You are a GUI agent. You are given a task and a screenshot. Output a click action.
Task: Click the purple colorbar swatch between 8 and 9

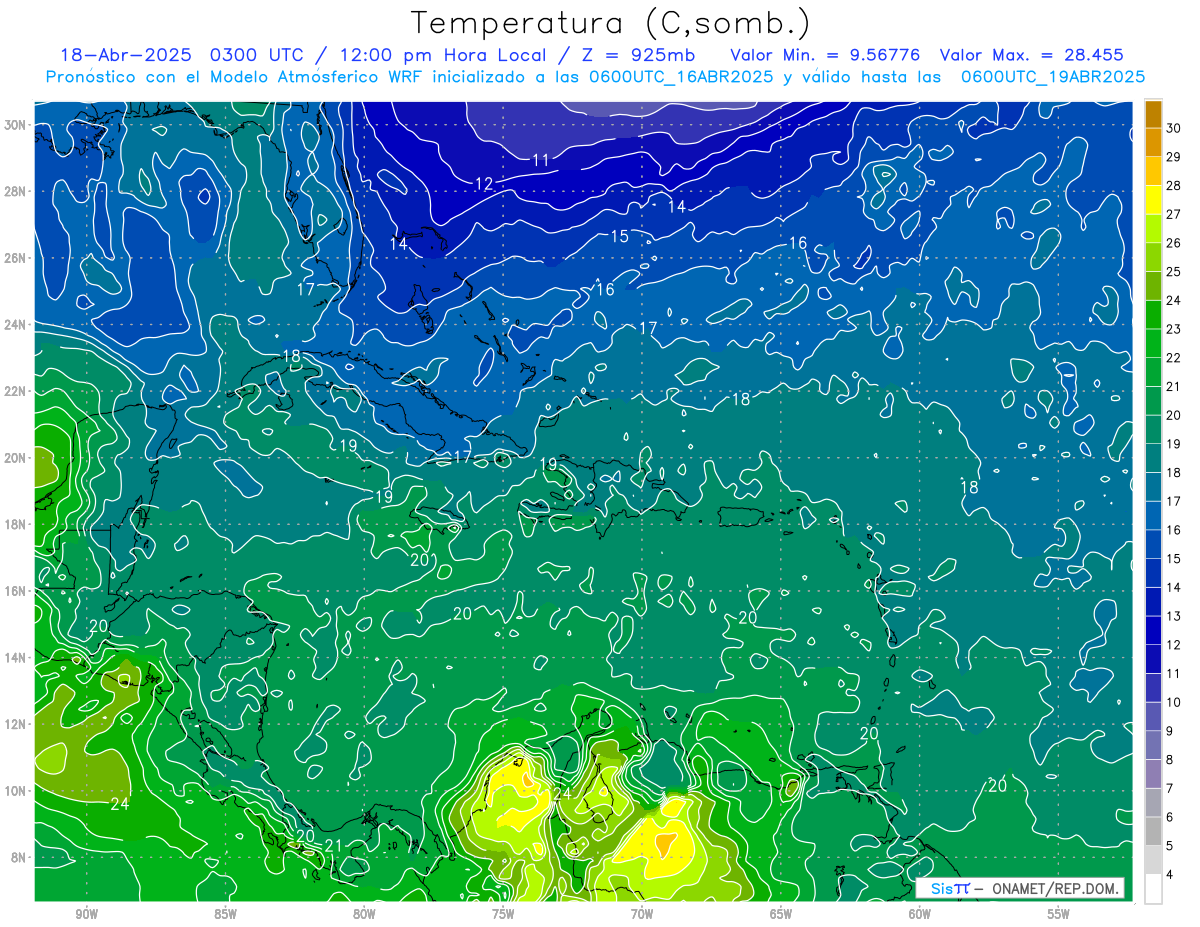pos(1154,745)
